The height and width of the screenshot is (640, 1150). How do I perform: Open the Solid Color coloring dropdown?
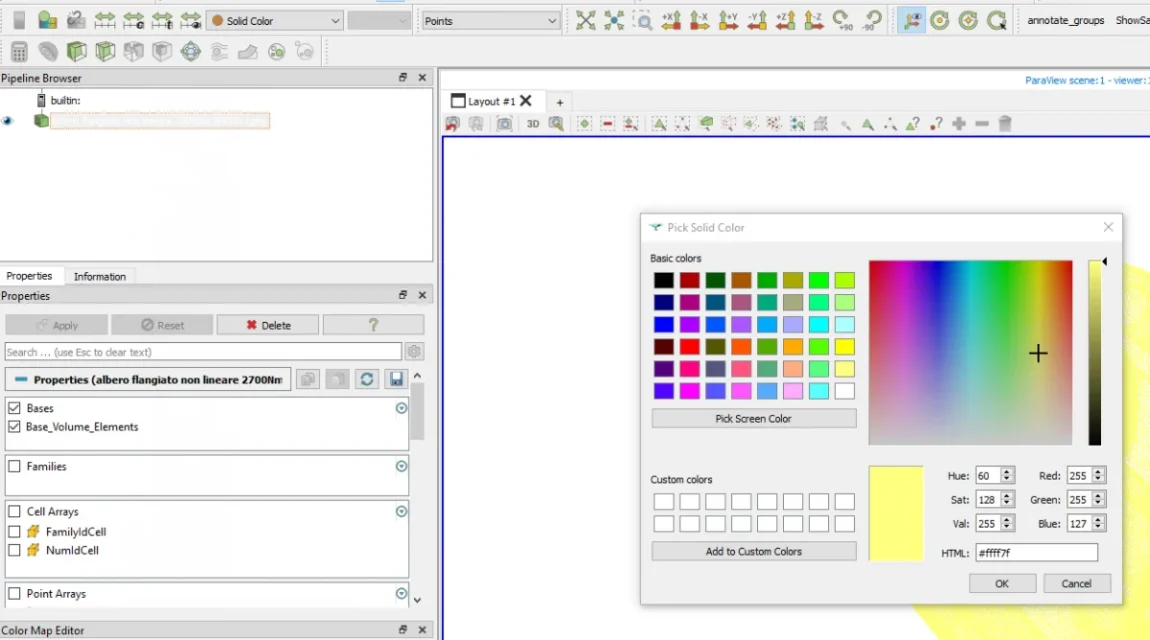click(275, 21)
